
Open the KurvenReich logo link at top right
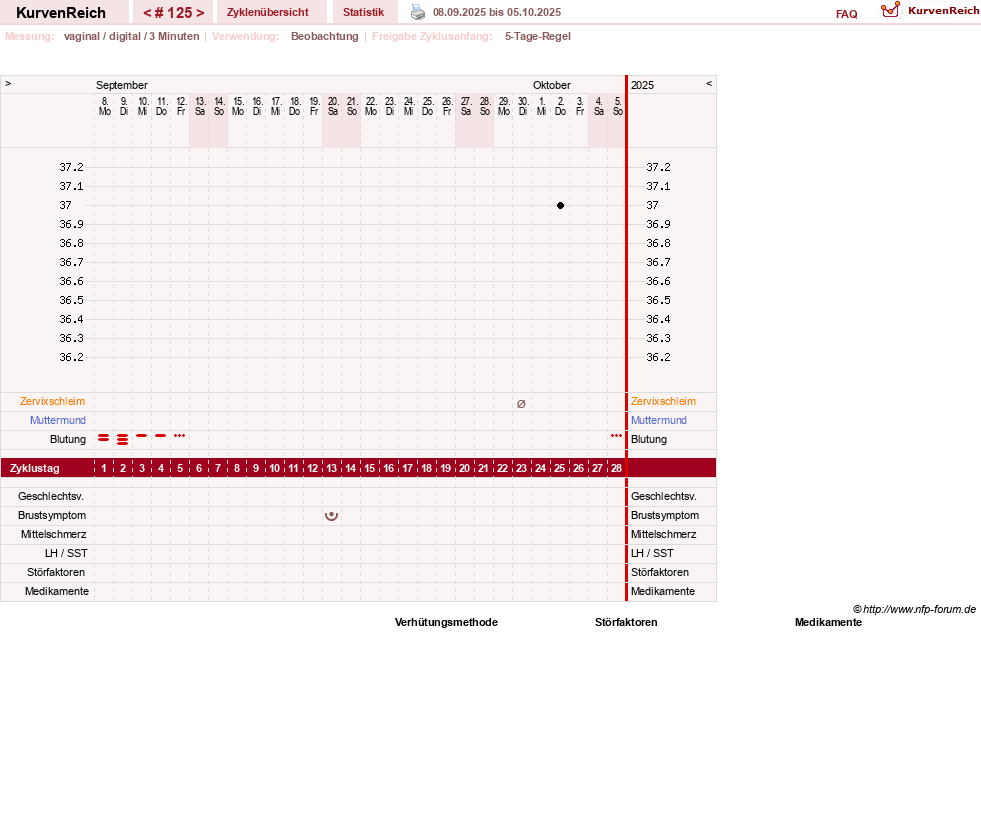[930, 11]
